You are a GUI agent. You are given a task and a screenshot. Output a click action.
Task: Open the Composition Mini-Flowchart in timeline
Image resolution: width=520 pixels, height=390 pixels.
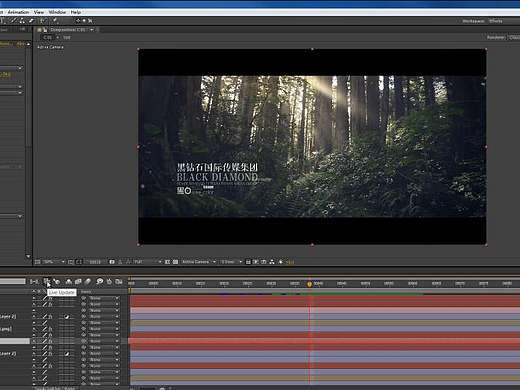[34, 282]
